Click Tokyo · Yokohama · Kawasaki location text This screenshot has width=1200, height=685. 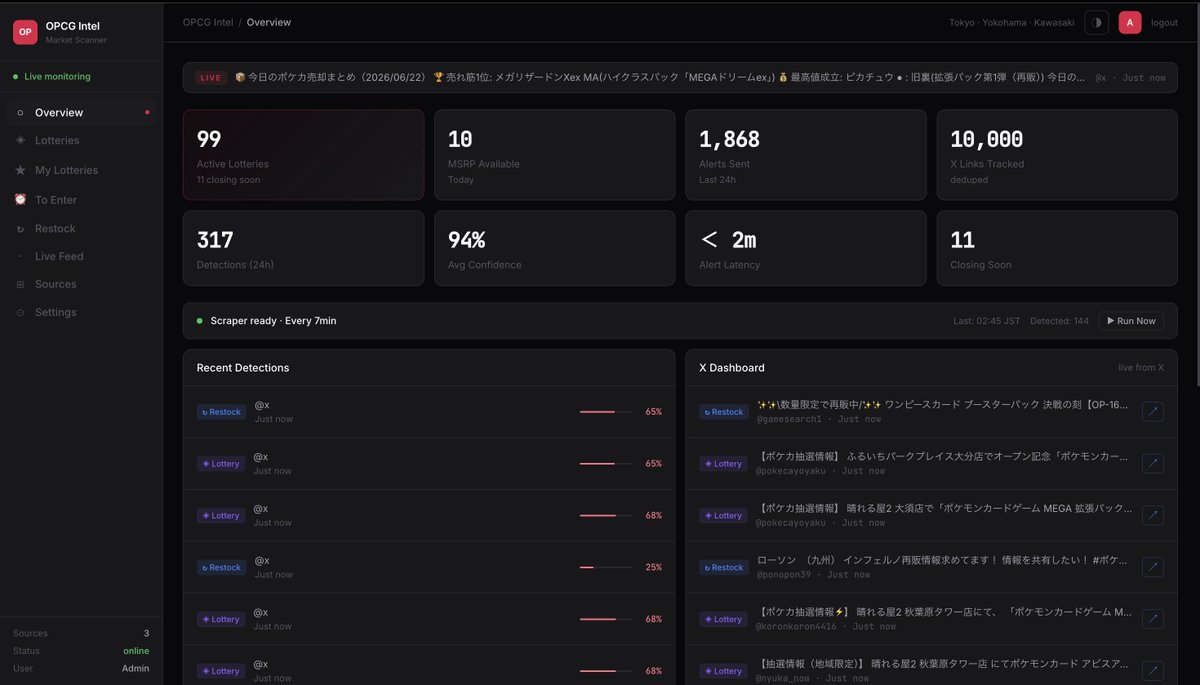[x=1012, y=22]
